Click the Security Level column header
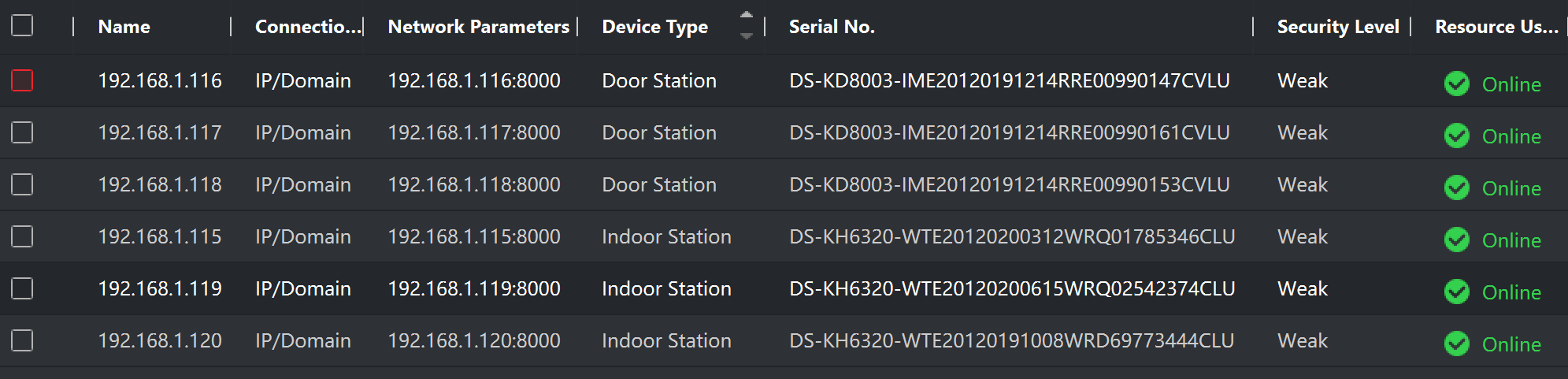 click(1337, 27)
